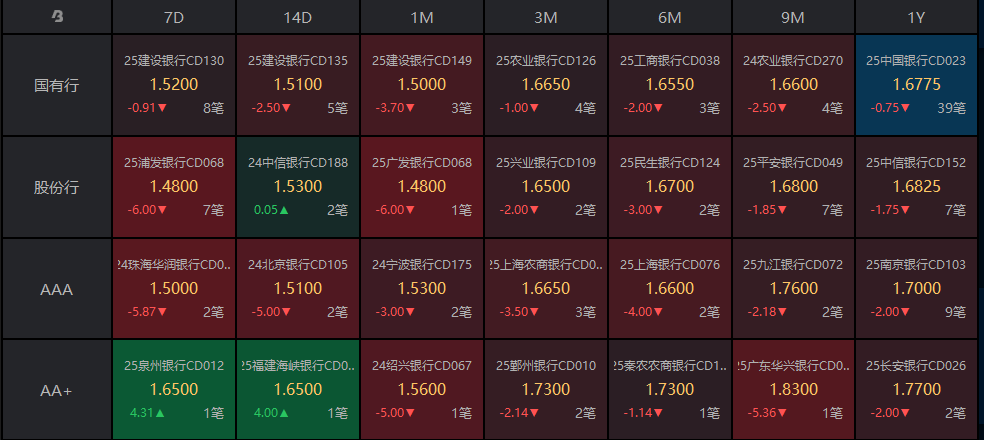Click the 25长安银行CD026 cell
The width and height of the screenshot is (984, 440).
(916, 390)
